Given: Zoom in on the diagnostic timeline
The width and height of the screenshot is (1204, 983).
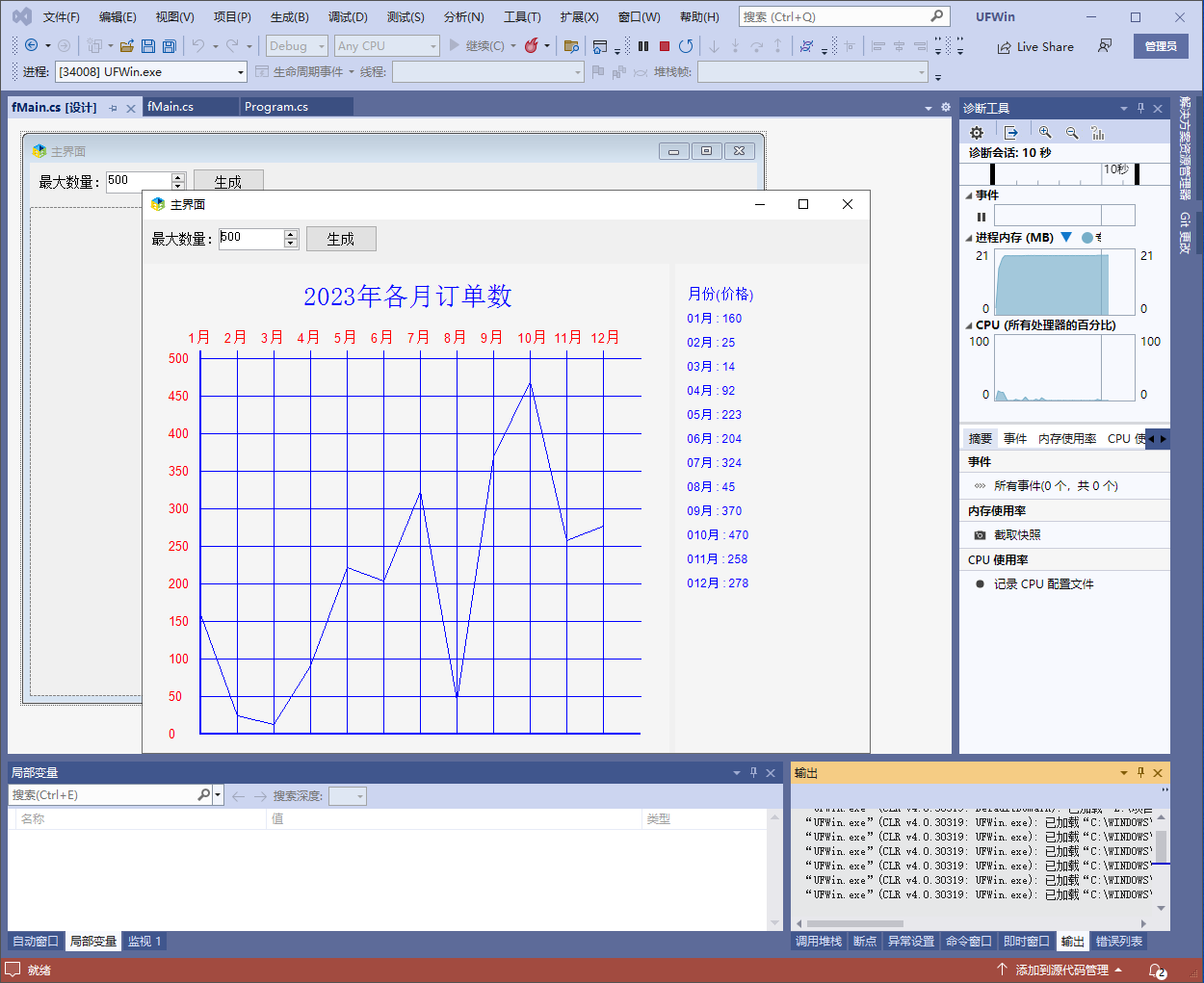Looking at the screenshot, I should pyautogui.click(x=1045, y=133).
